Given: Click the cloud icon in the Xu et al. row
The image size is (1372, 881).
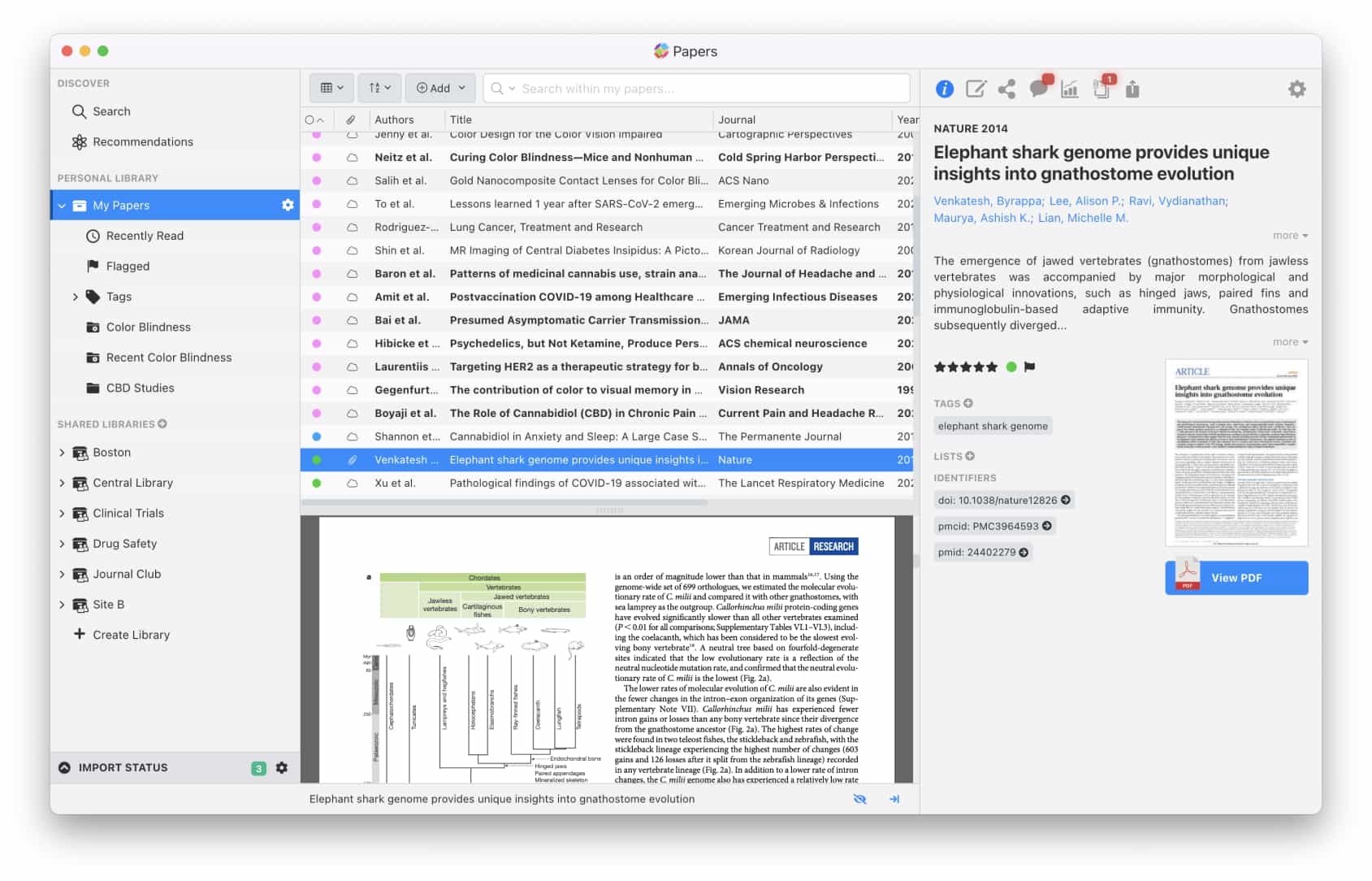Looking at the screenshot, I should pyautogui.click(x=352, y=483).
